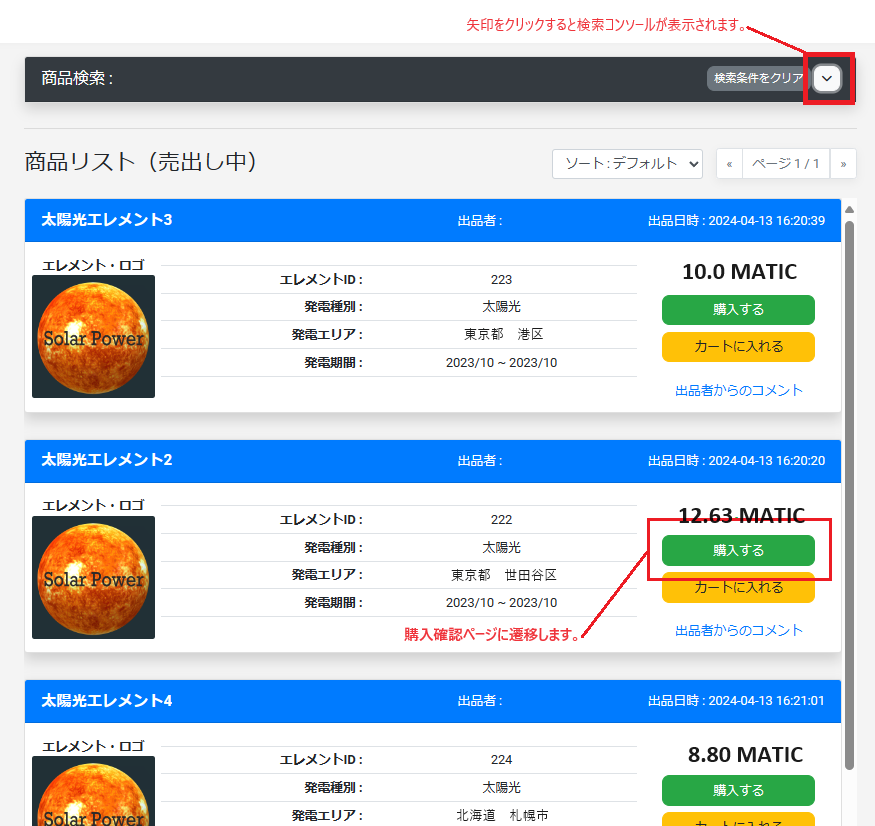Click the next page » arrow
The image size is (875, 826).
point(843,164)
